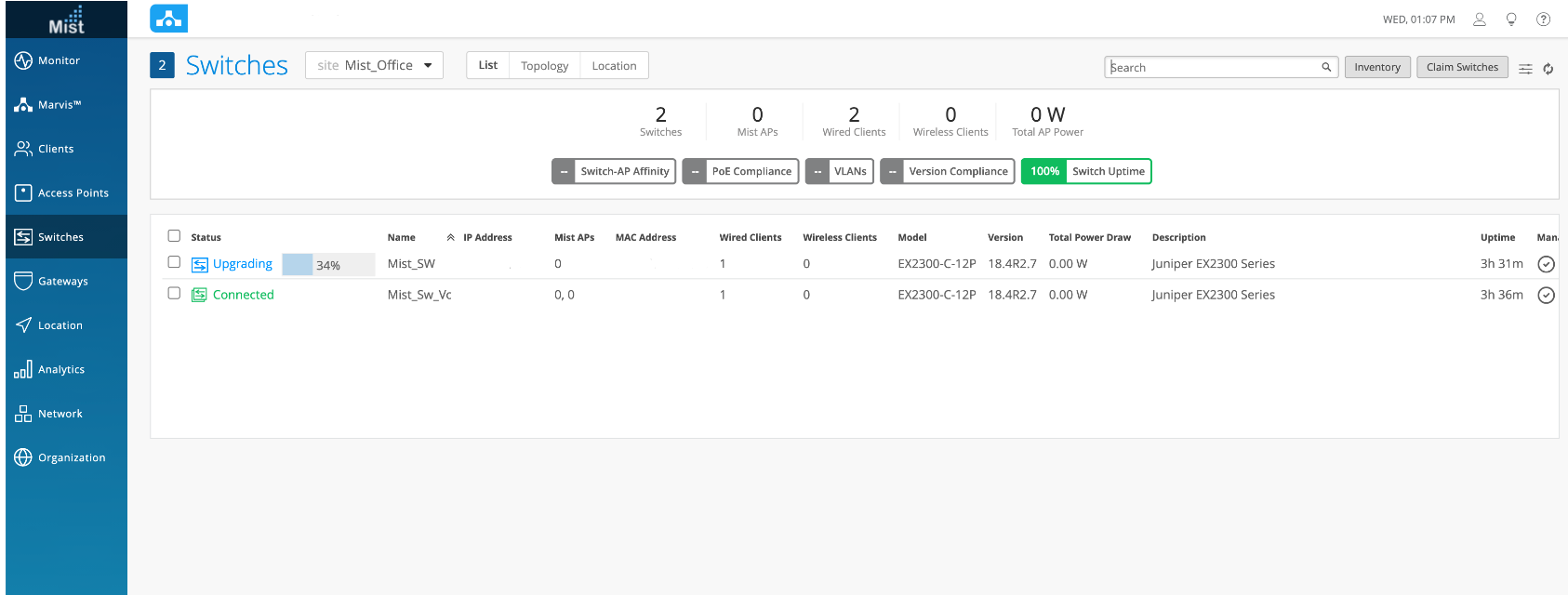Click the search magnifier icon
Screen dimensions: 1568x595
(1326, 67)
